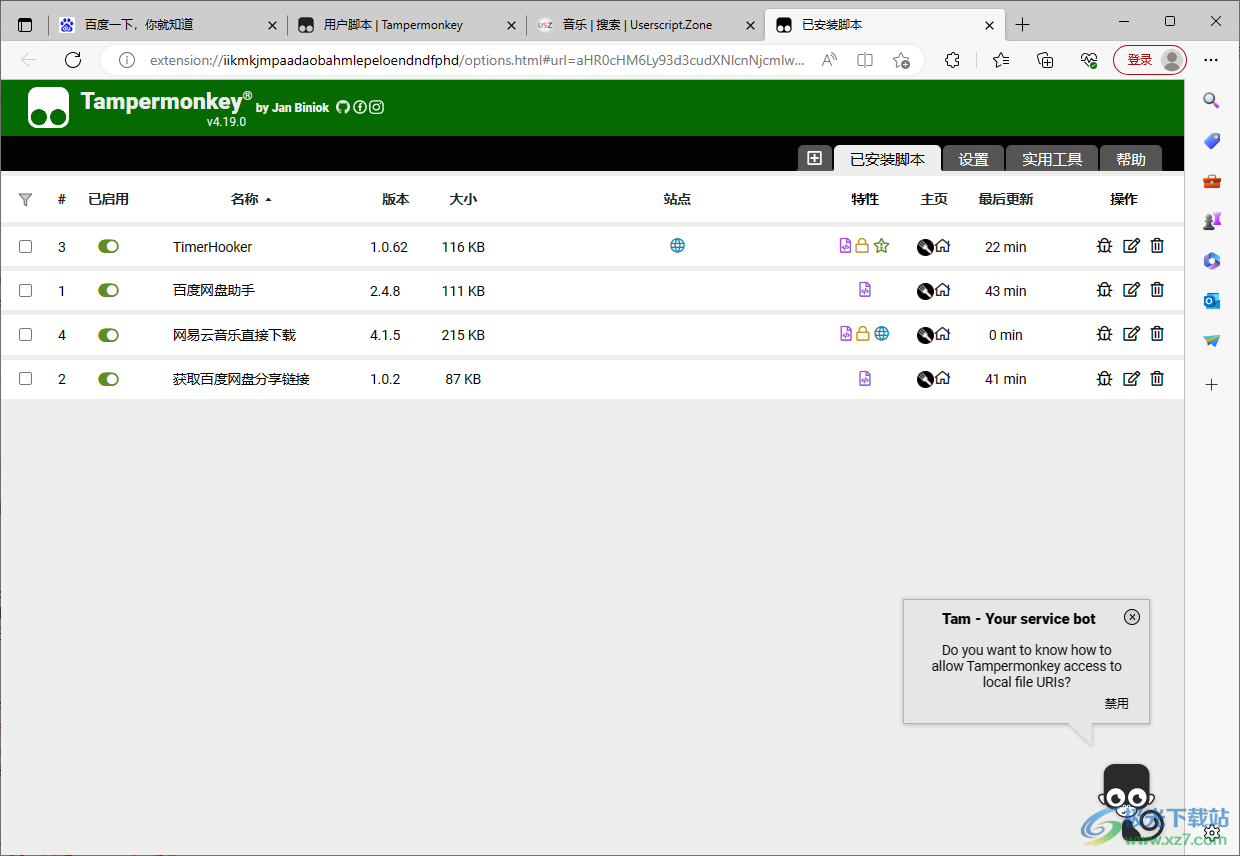
Task: Delete the 获取百度网盘分享链接 script
Action: tap(1157, 378)
